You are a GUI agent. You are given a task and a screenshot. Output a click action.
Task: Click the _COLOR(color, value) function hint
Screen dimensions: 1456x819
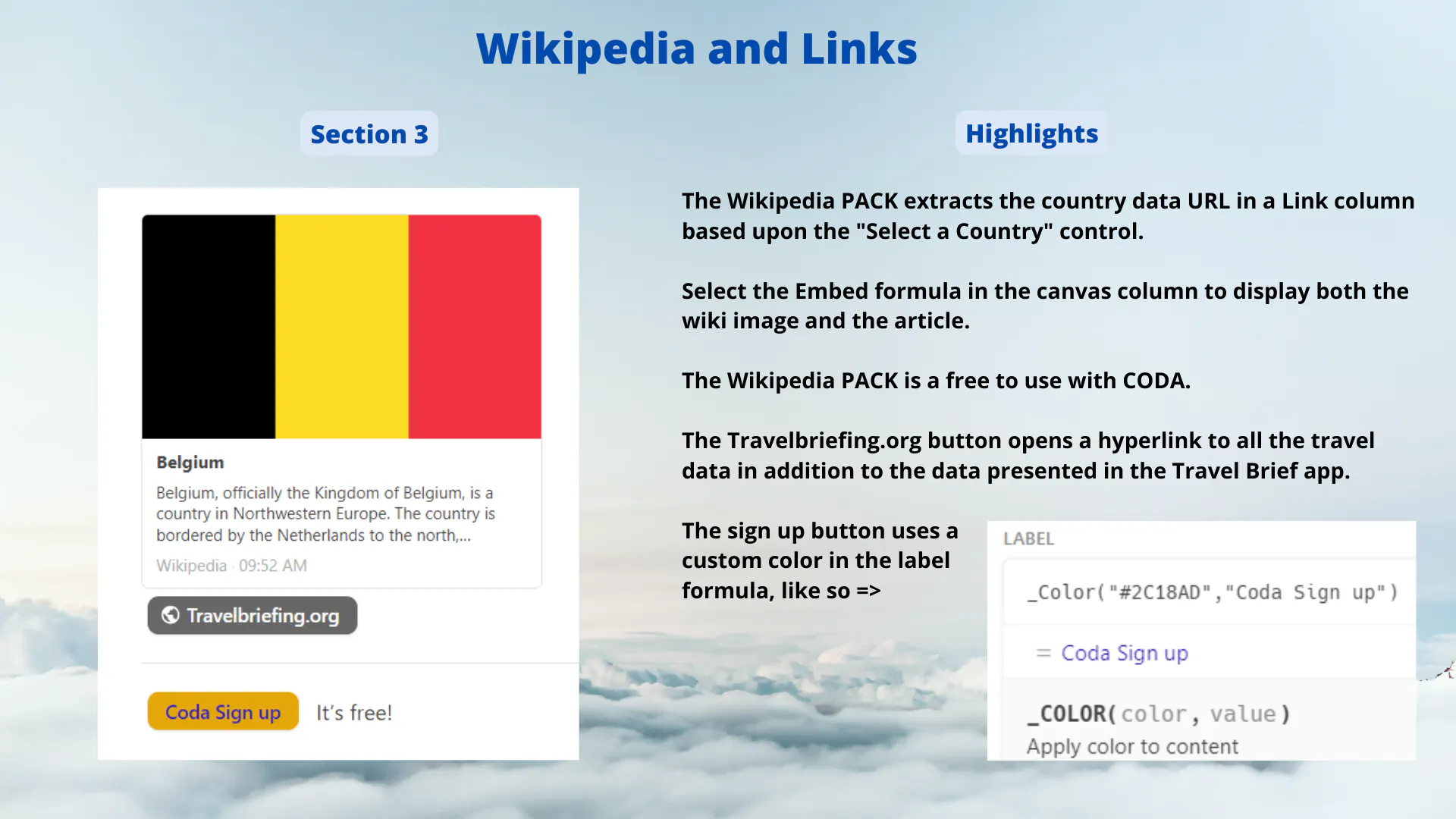tap(1157, 714)
